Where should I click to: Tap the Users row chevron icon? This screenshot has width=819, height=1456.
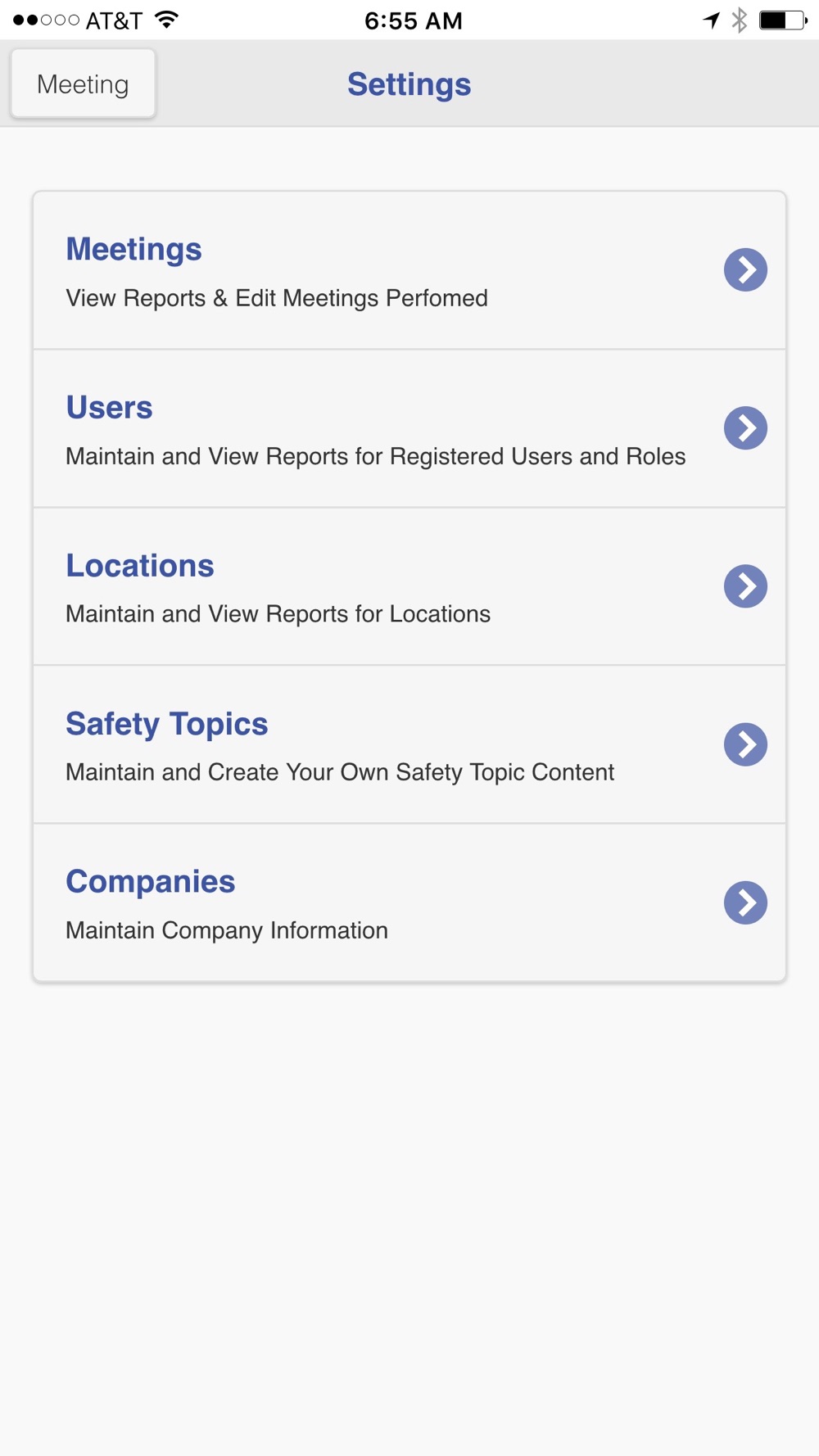(x=745, y=427)
